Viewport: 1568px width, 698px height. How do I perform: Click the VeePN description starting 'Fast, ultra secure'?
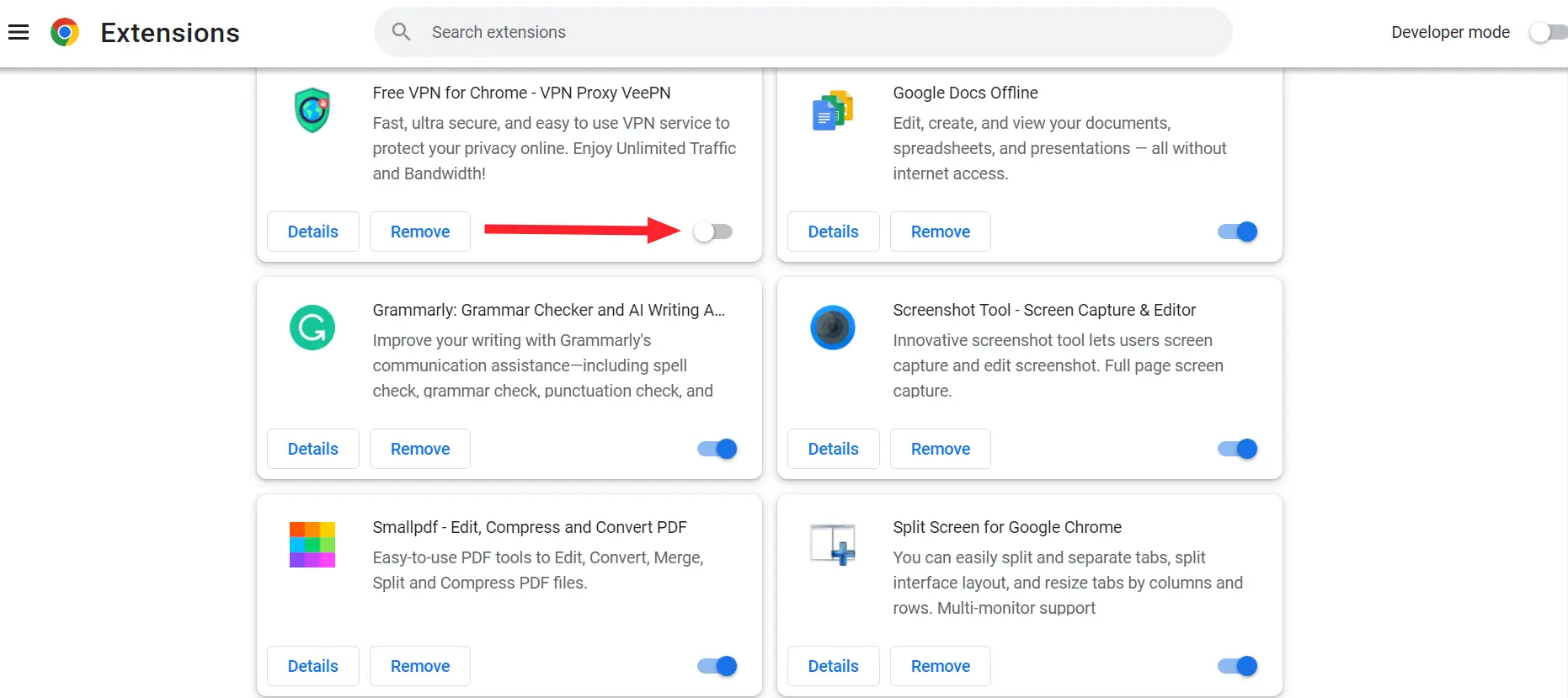coord(554,148)
